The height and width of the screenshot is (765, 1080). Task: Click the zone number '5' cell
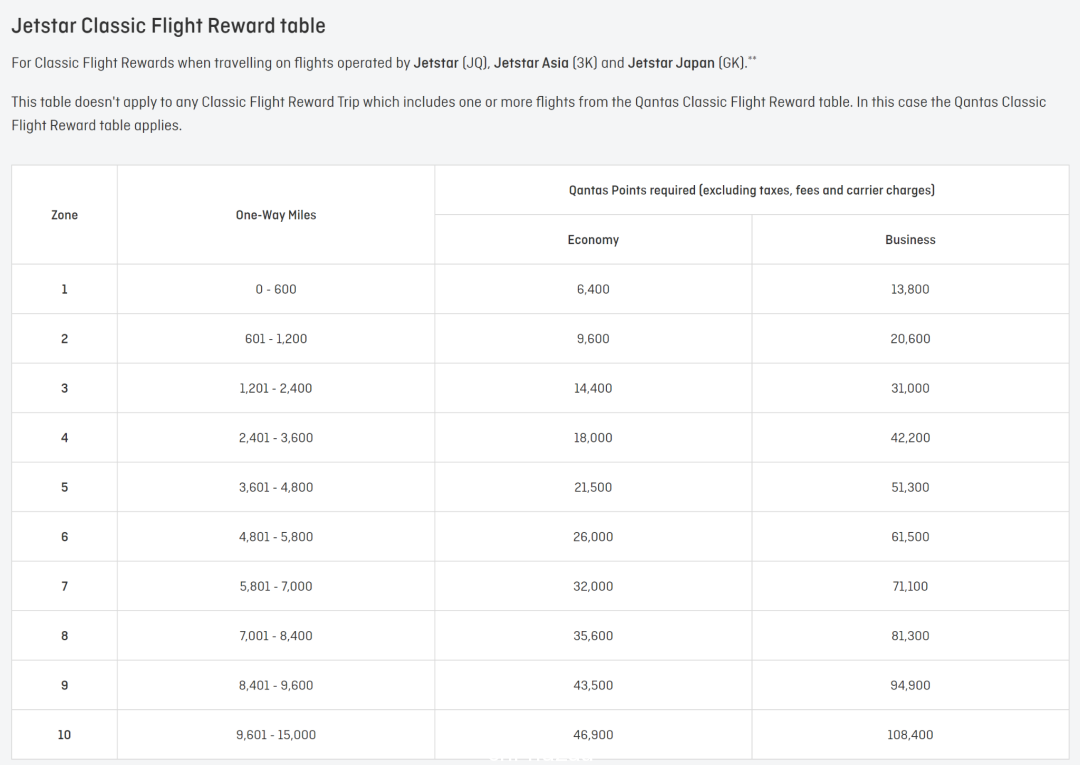[x=64, y=488]
